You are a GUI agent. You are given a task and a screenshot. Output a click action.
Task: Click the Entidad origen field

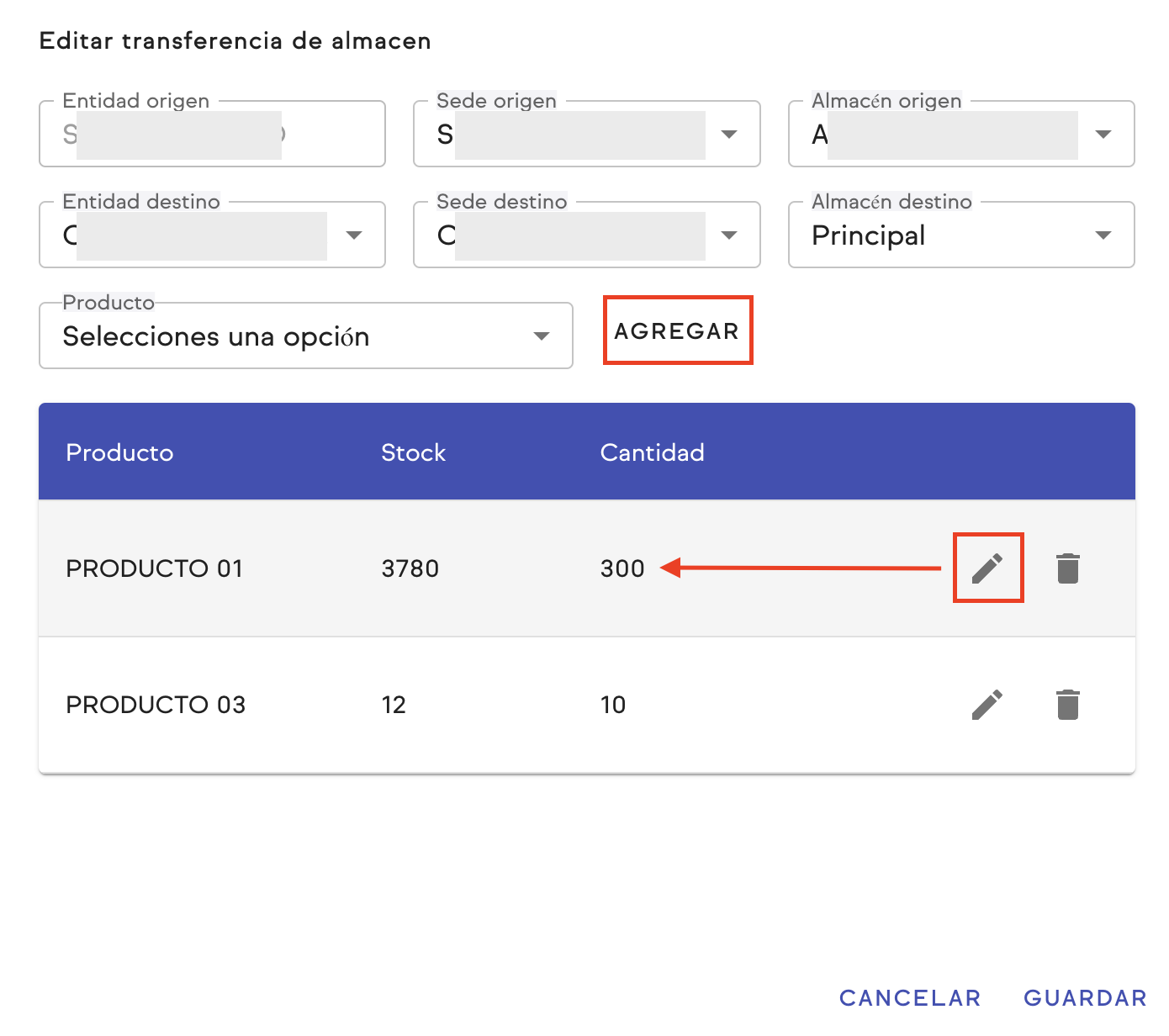(212, 135)
